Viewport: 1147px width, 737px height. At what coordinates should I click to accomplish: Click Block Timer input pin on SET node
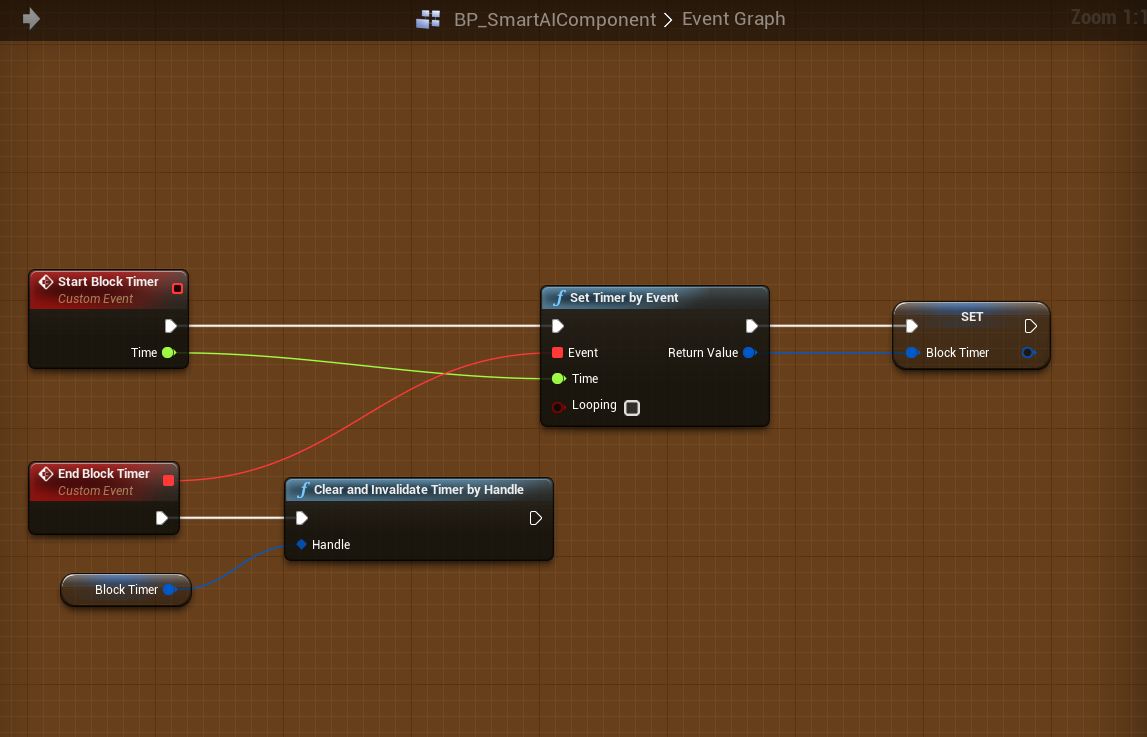coord(912,352)
